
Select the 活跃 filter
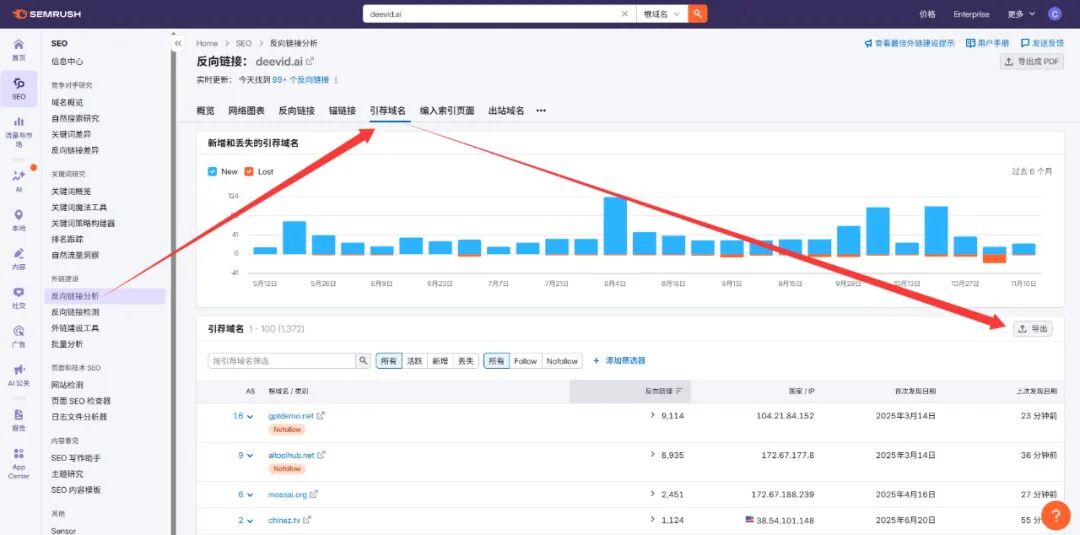coord(414,361)
